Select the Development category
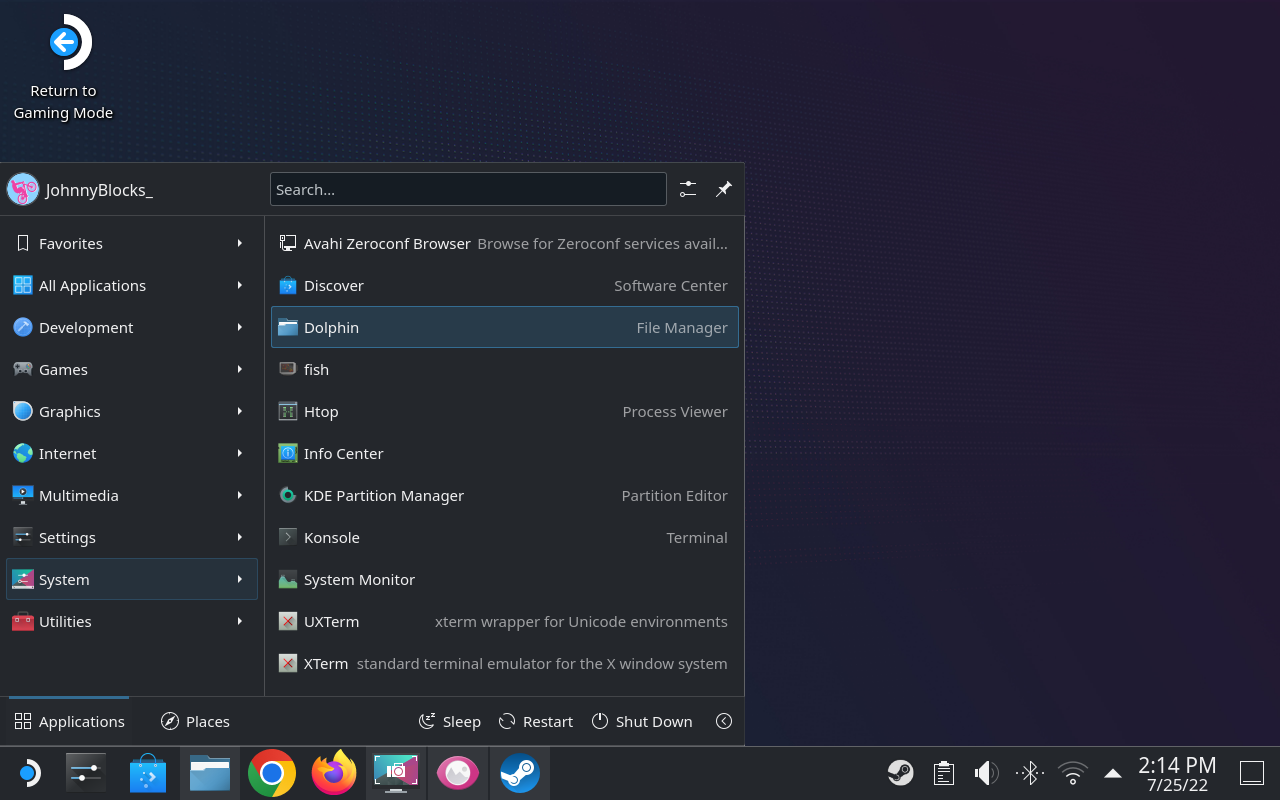Viewport: 1280px width, 800px height. coord(132,327)
